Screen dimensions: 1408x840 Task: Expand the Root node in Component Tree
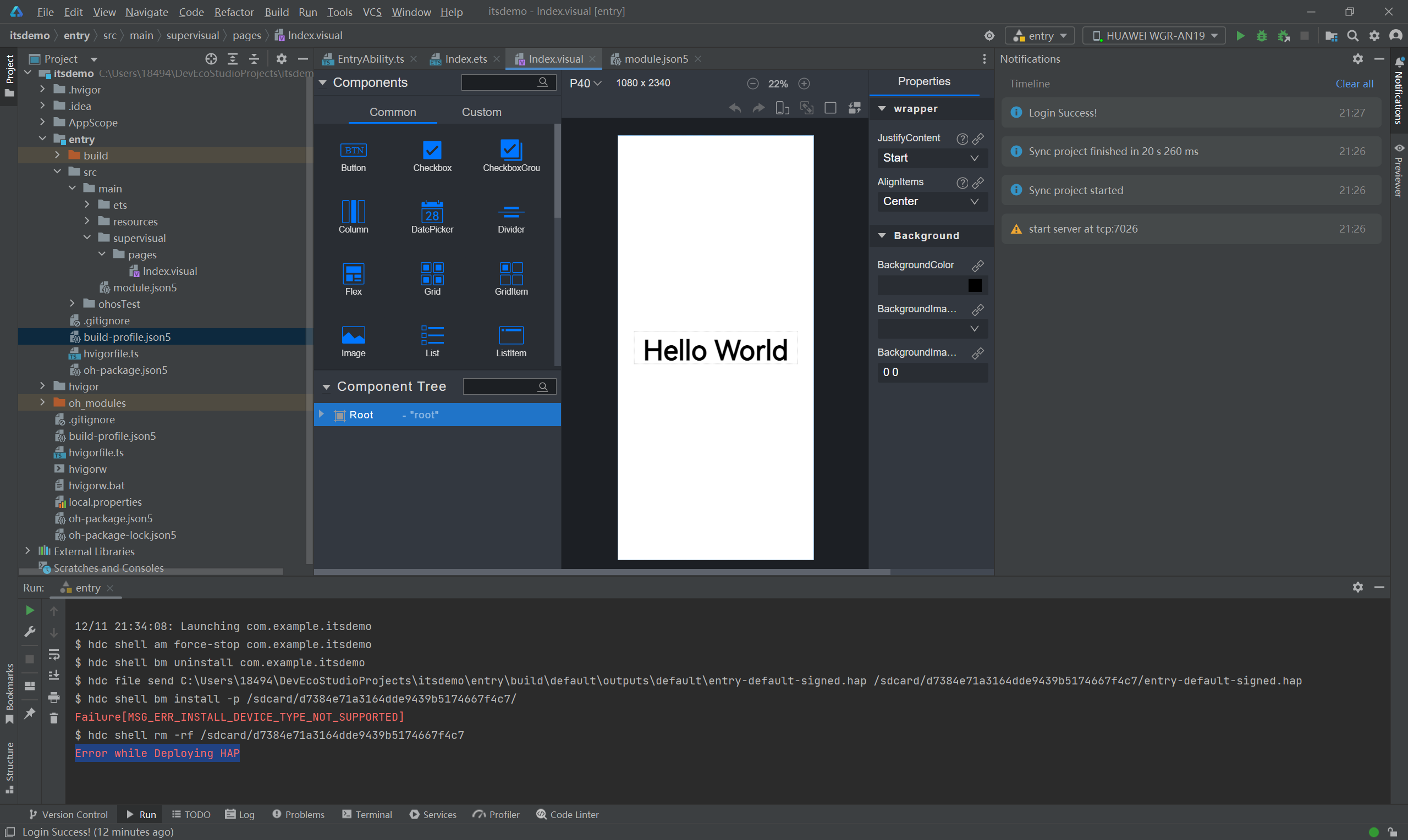(321, 415)
